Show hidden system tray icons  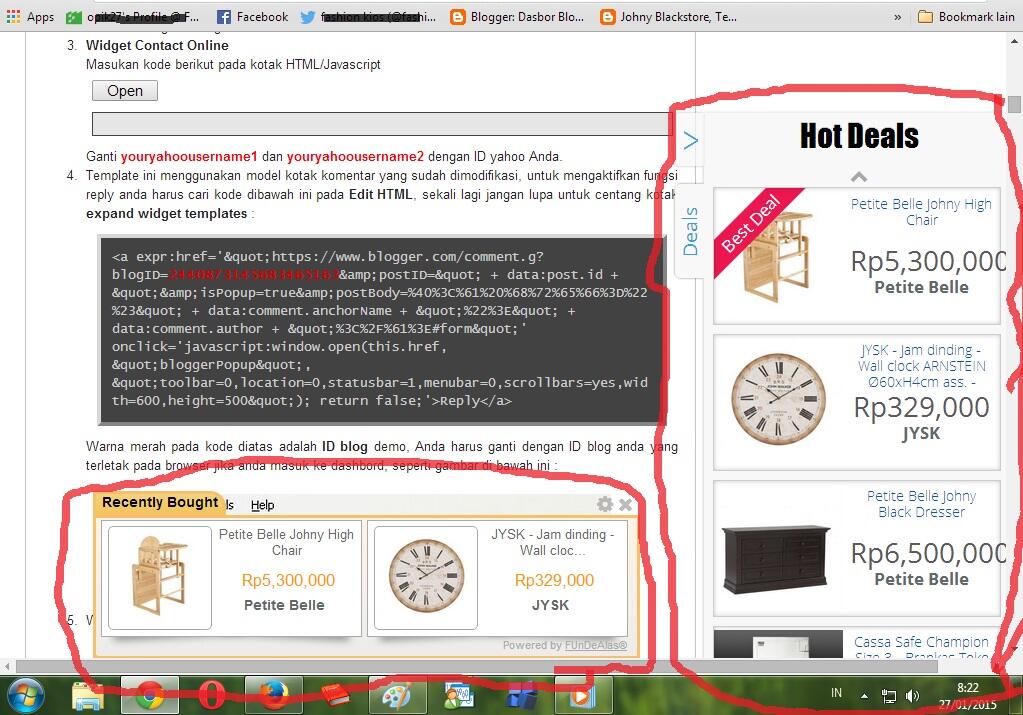click(x=864, y=696)
